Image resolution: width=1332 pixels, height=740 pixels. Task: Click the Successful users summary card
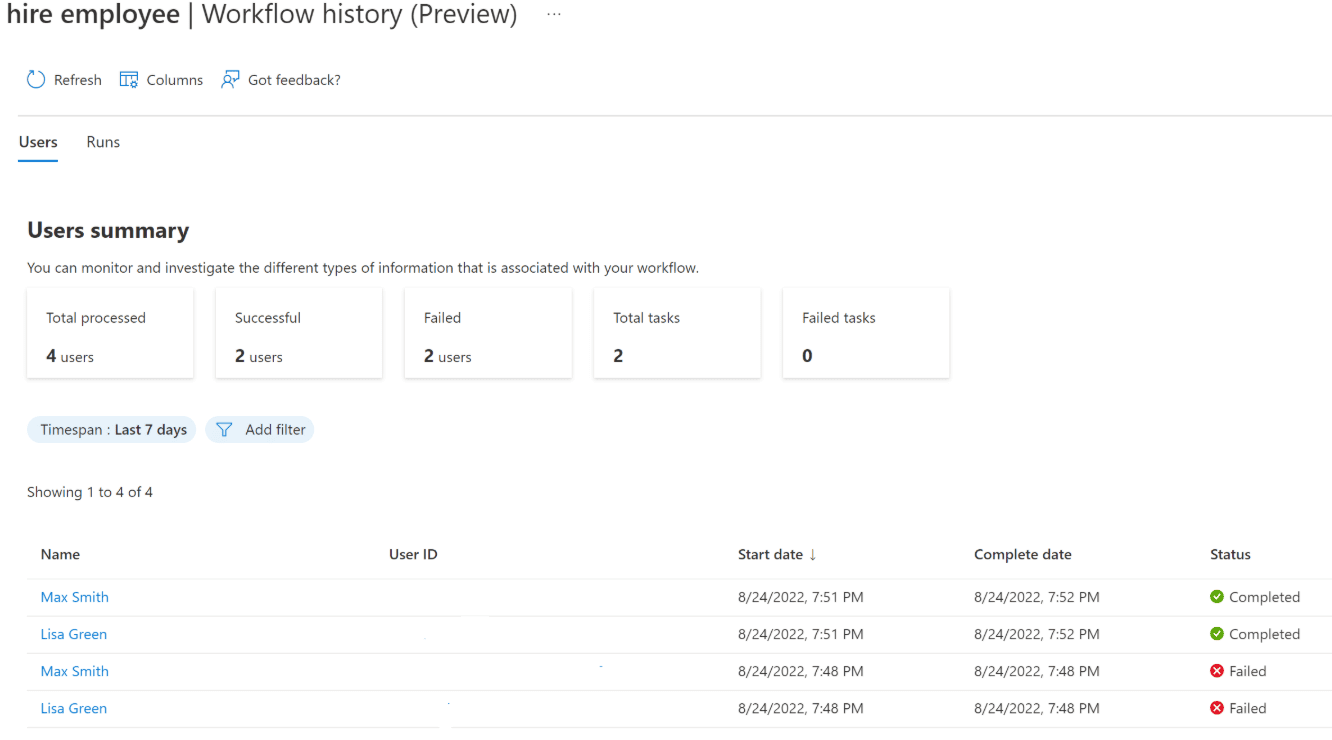299,334
